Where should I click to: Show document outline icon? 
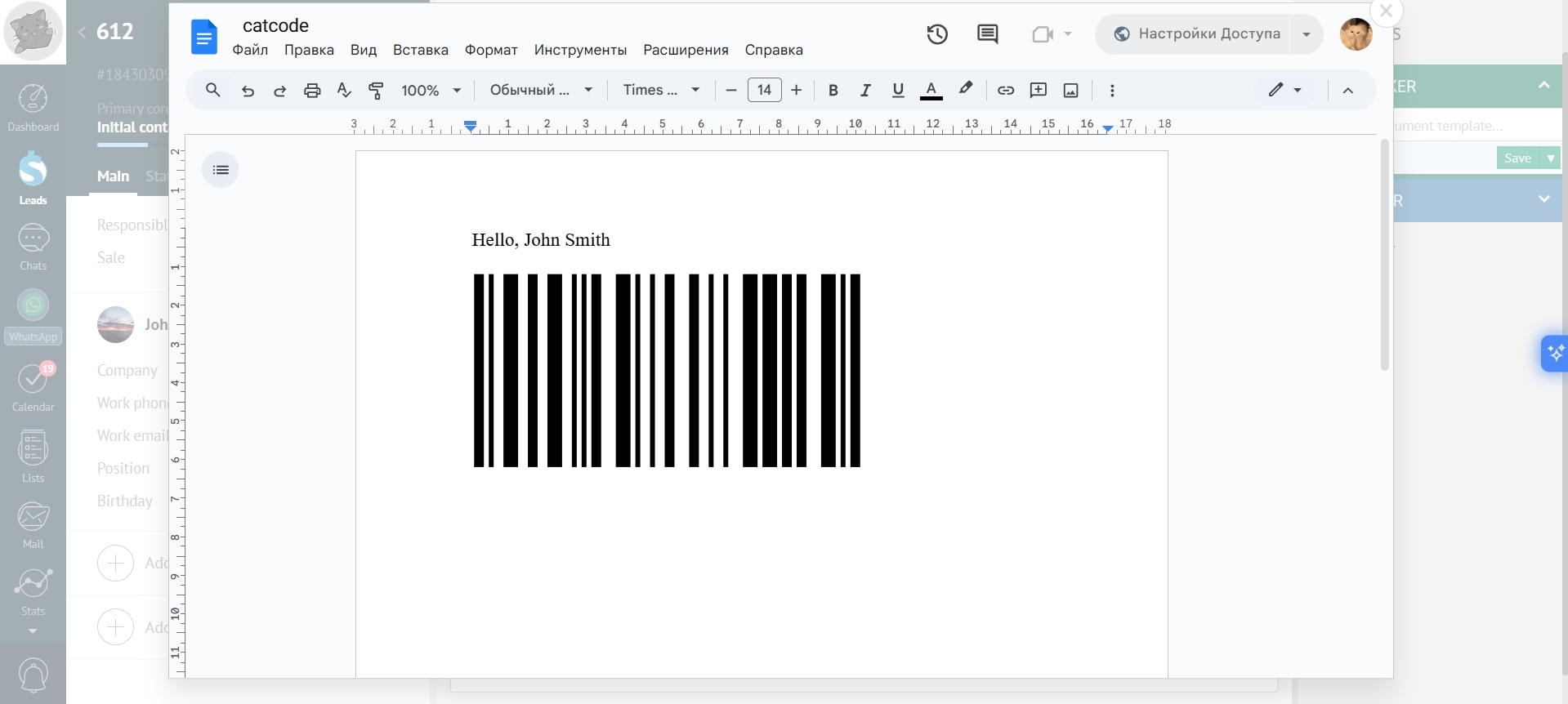click(x=221, y=170)
